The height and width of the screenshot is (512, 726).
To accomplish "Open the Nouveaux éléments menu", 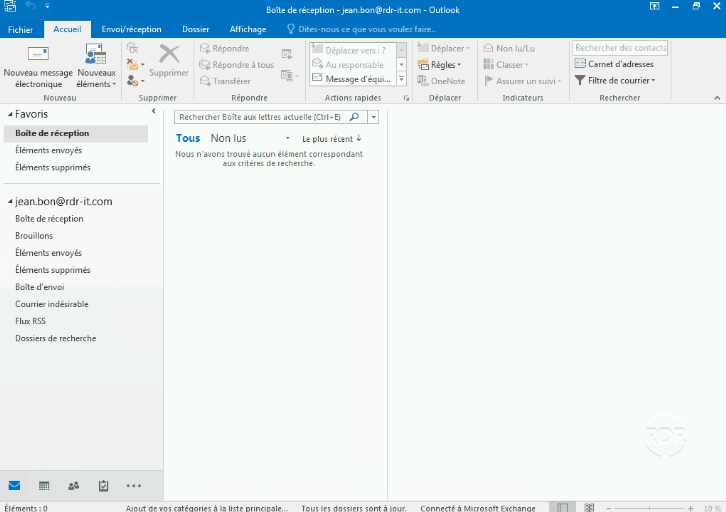I will pos(96,67).
